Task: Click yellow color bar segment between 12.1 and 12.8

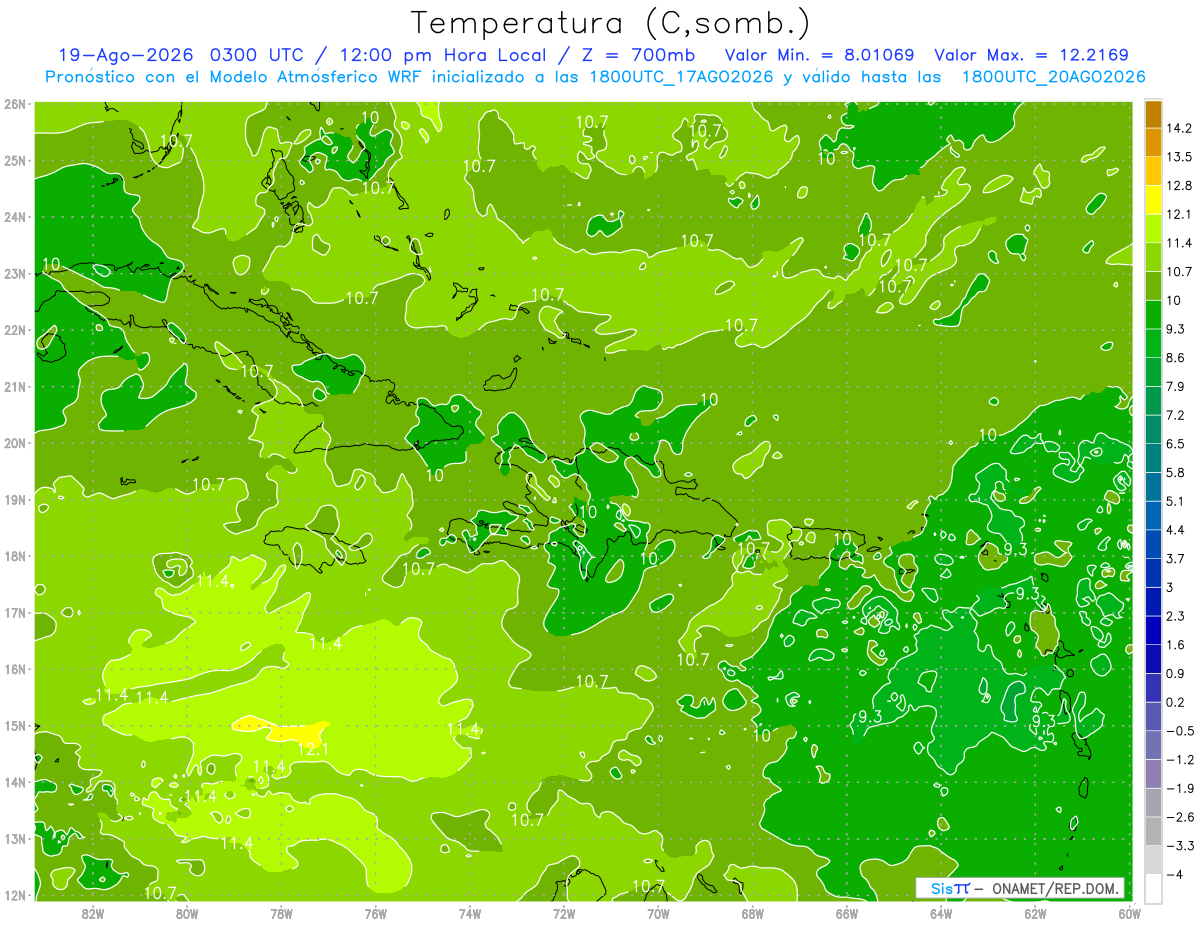Action: tap(1153, 200)
